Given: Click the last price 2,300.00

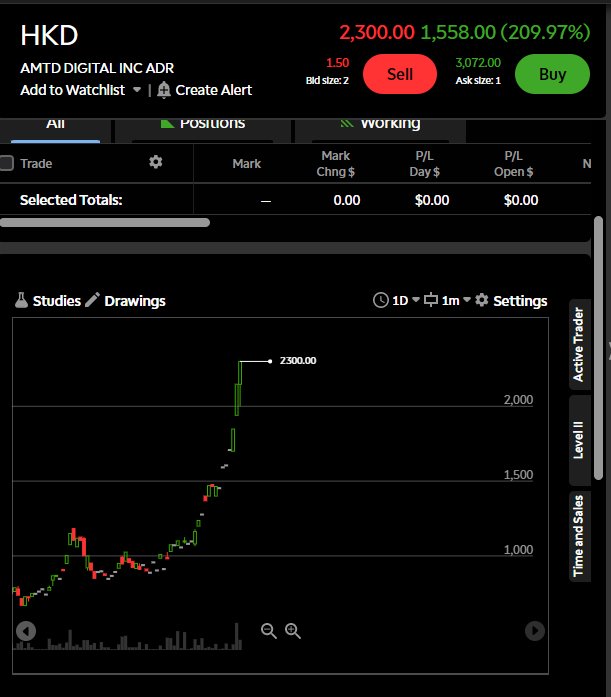Looking at the screenshot, I should (x=377, y=32).
